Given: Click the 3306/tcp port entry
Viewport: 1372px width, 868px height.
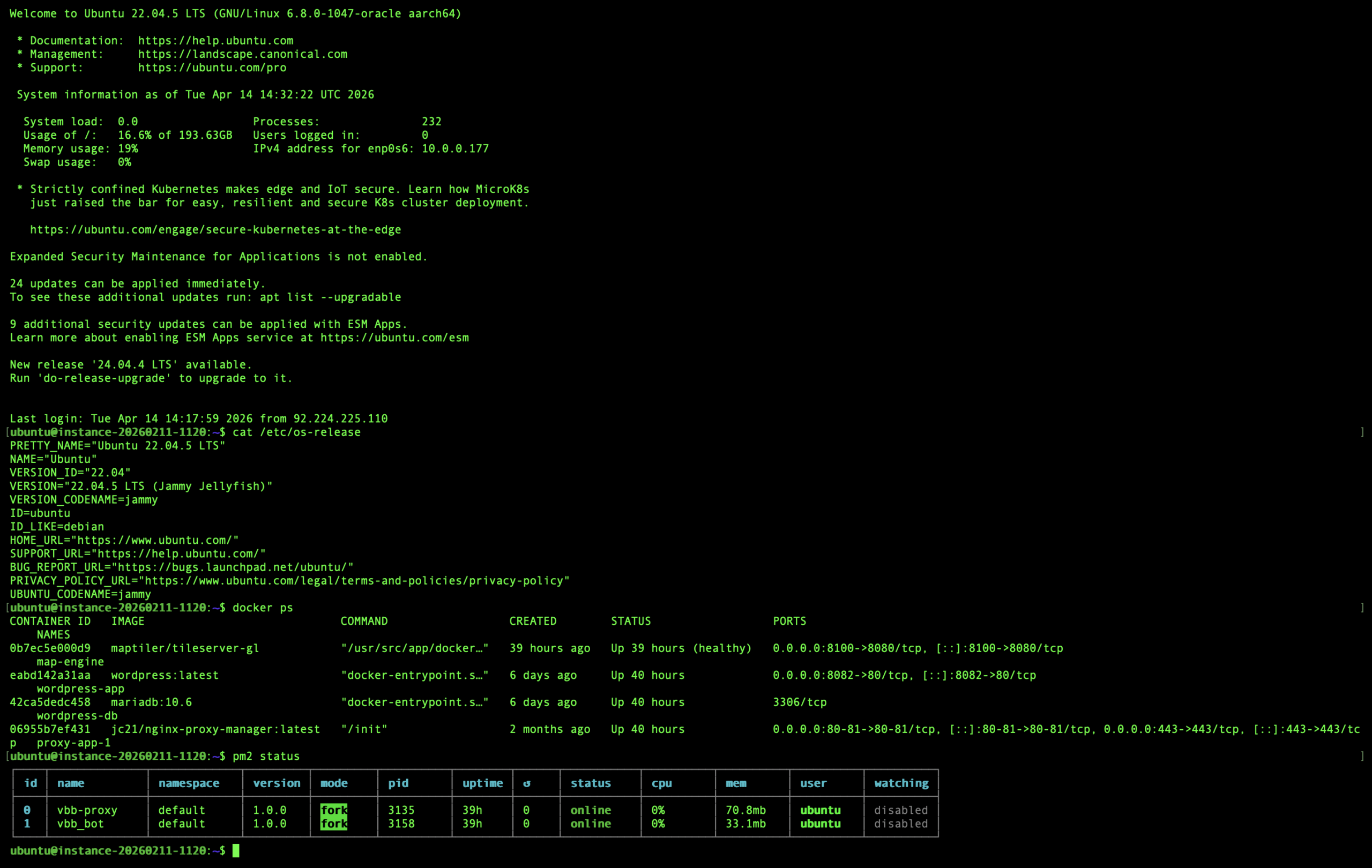Looking at the screenshot, I should pos(800,702).
